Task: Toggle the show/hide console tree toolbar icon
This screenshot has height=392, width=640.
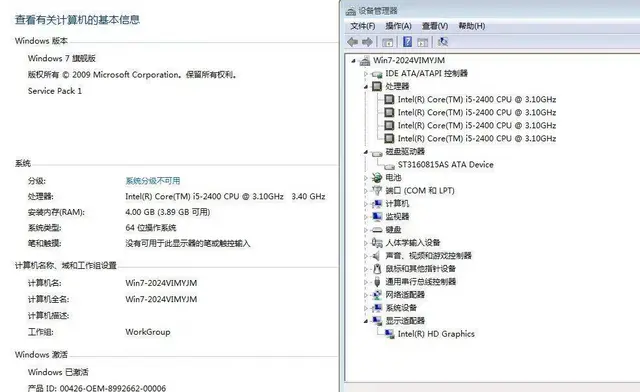Action: pyautogui.click(x=387, y=42)
